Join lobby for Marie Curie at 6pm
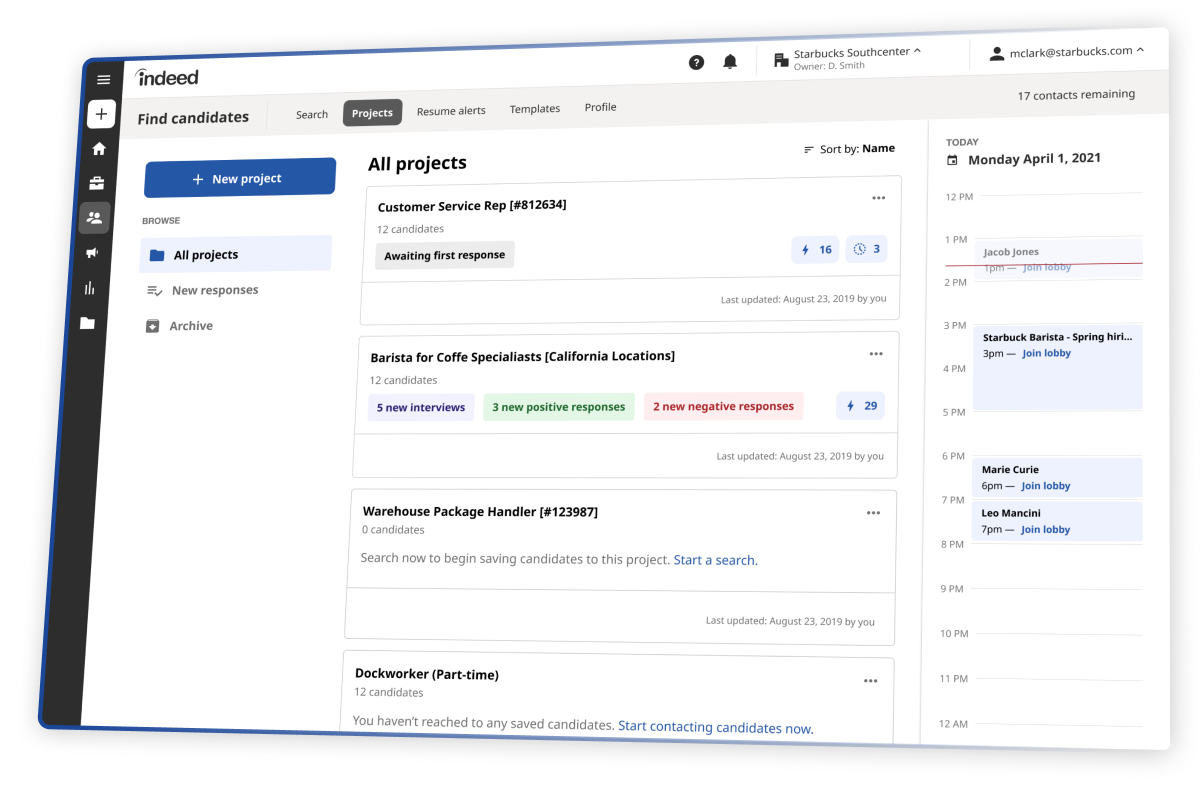Viewport: 1202px width, 786px height. pos(1046,486)
